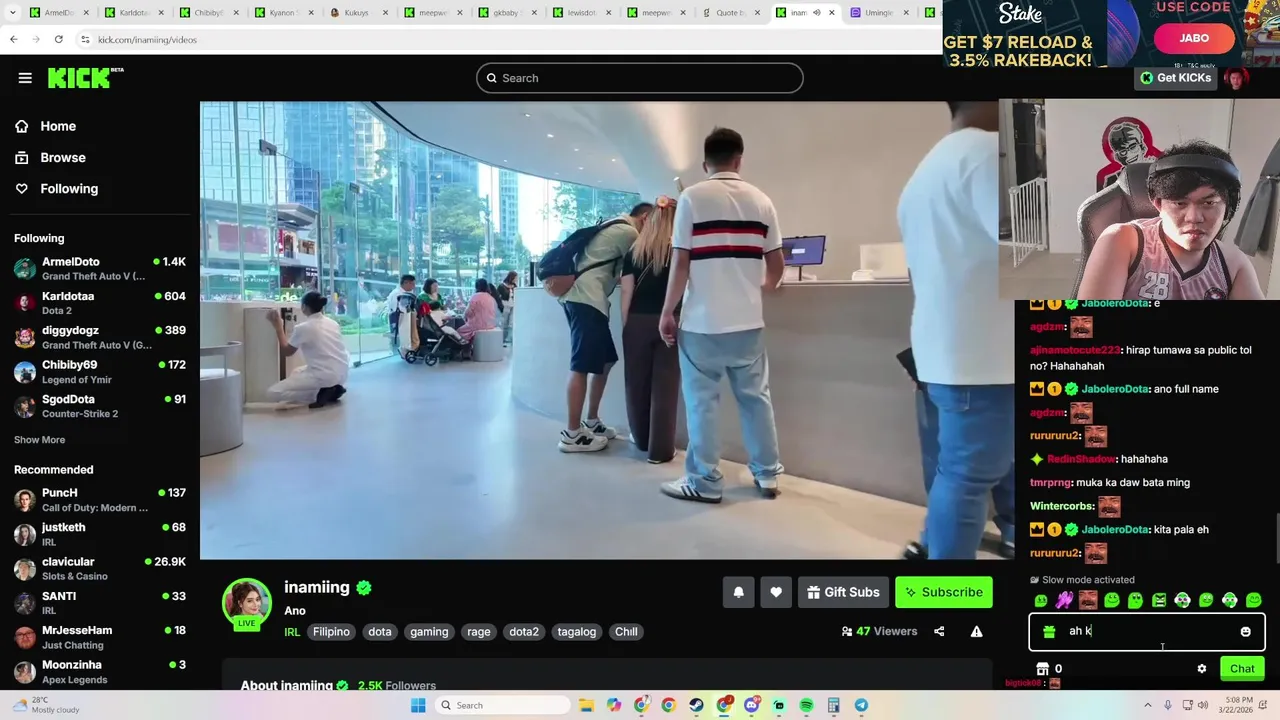
Task: Expand Show More in Following list
Action: pos(39,440)
